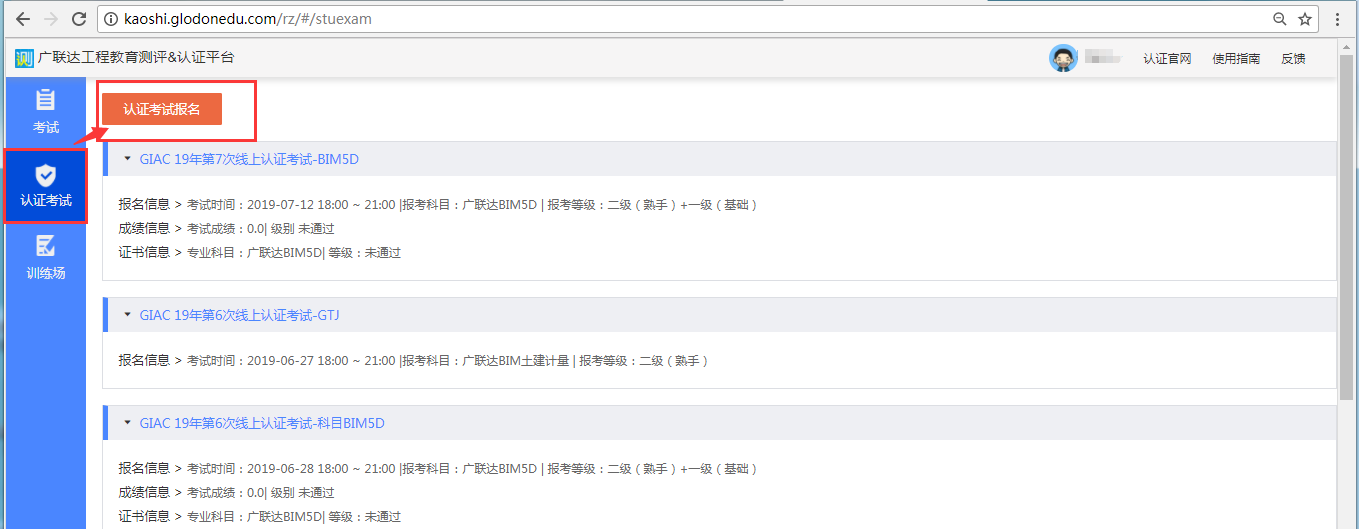Screen dimensions: 1359x529
Task: Bookmark this page with star icon
Action: pos(1304,19)
